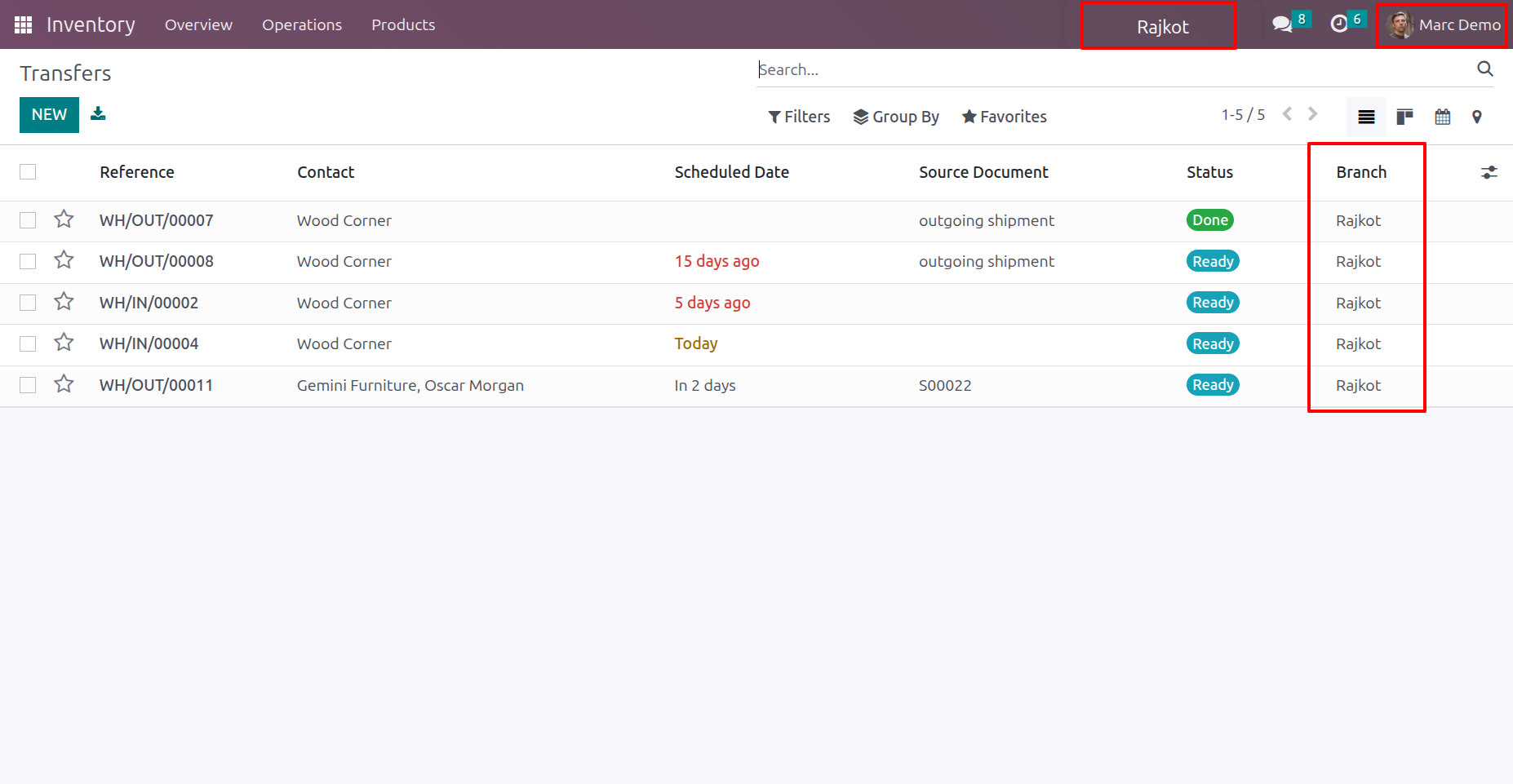
Task: Click Gemini Furniture, Oscar Morgan contact
Action: (x=410, y=385)
